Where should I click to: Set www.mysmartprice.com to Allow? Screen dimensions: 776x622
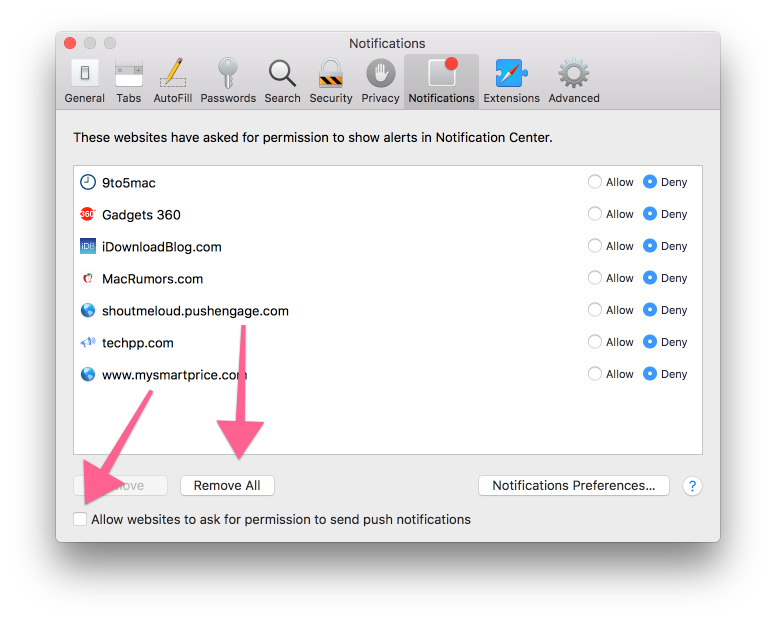coord(595,374)
